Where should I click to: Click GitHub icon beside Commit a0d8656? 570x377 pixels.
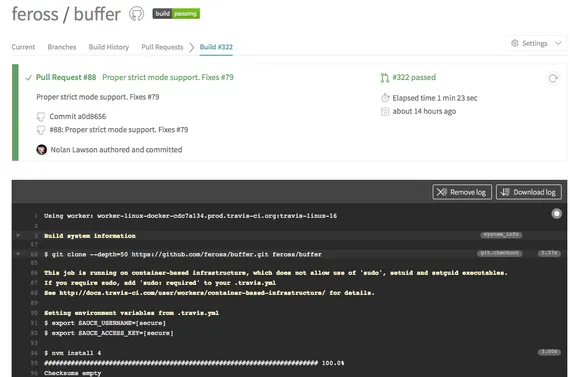point(41,117)
